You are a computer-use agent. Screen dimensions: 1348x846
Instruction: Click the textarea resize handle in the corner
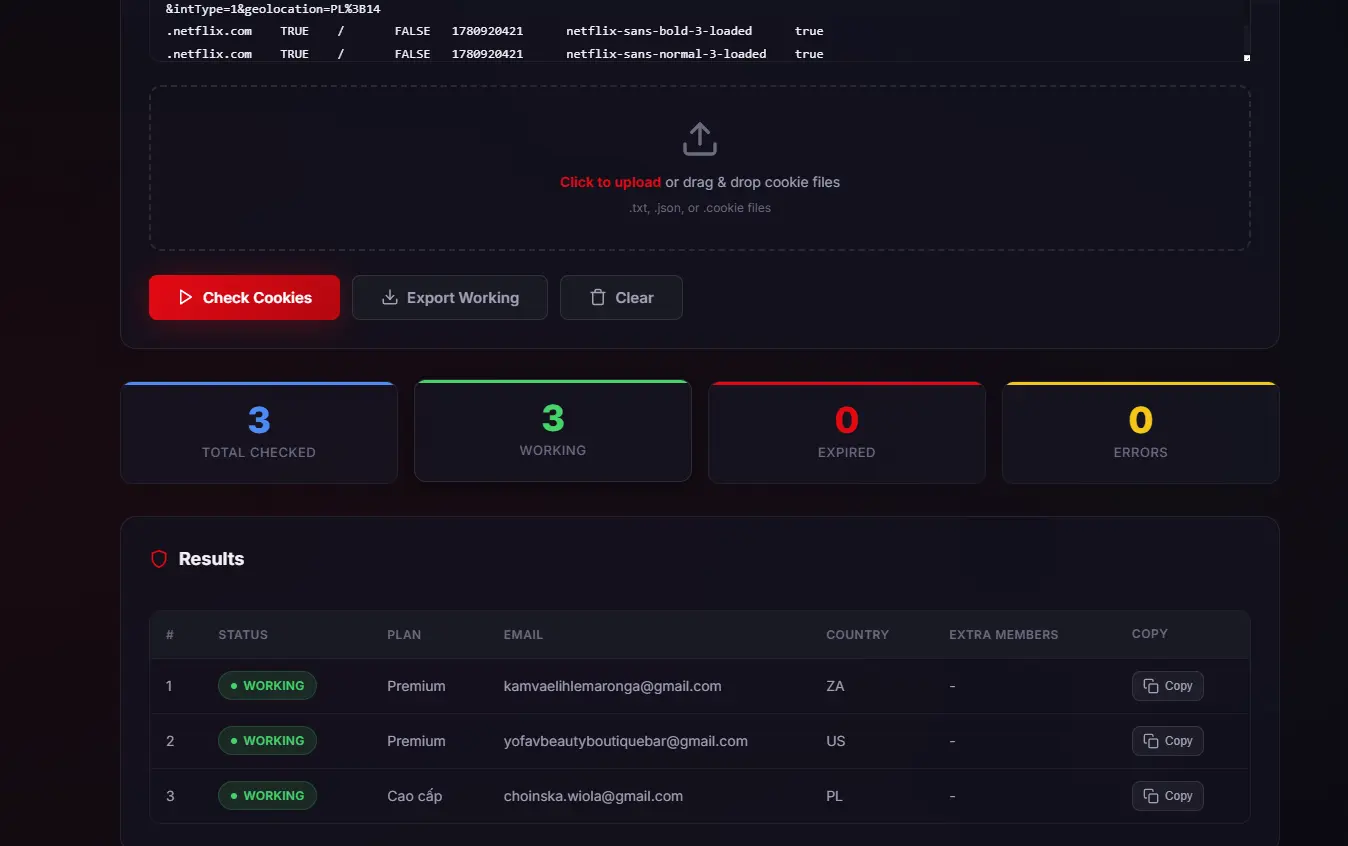point(1246,58)
